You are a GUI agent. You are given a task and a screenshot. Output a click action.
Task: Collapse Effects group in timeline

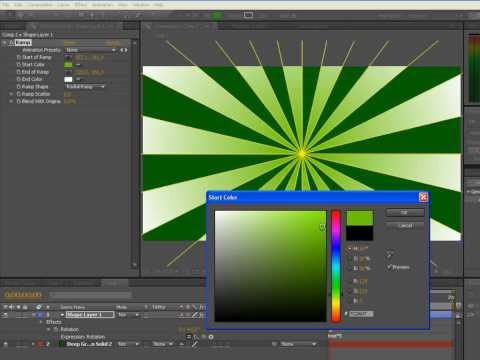click(x=42, y=322)
